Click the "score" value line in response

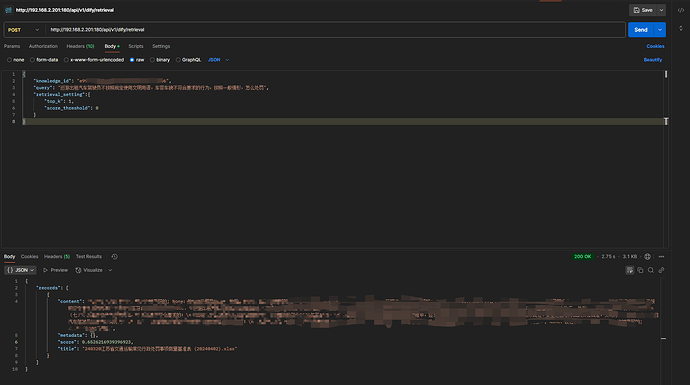(x=95, y=342)
